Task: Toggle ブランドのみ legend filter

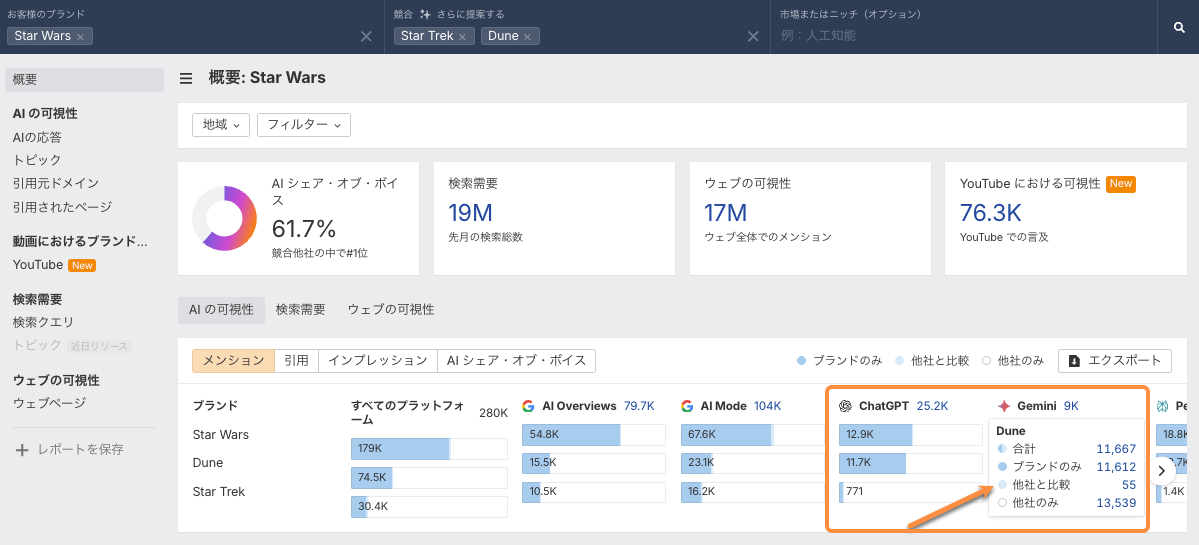Action: coord(840,361)
